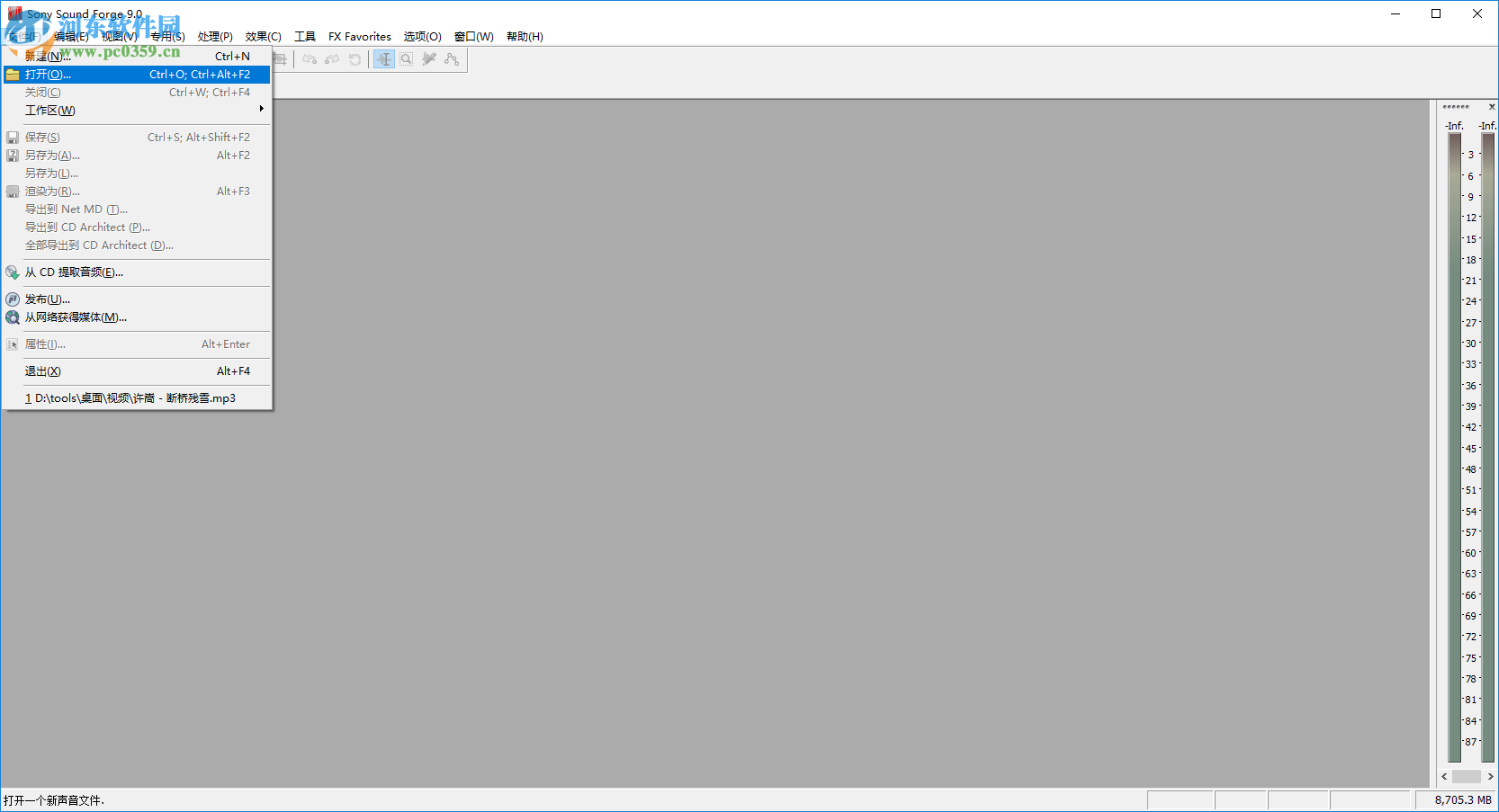Click the Undo toolbar icon
Viewport: 1499px width, 812px height.
click(x=310, y=59)
